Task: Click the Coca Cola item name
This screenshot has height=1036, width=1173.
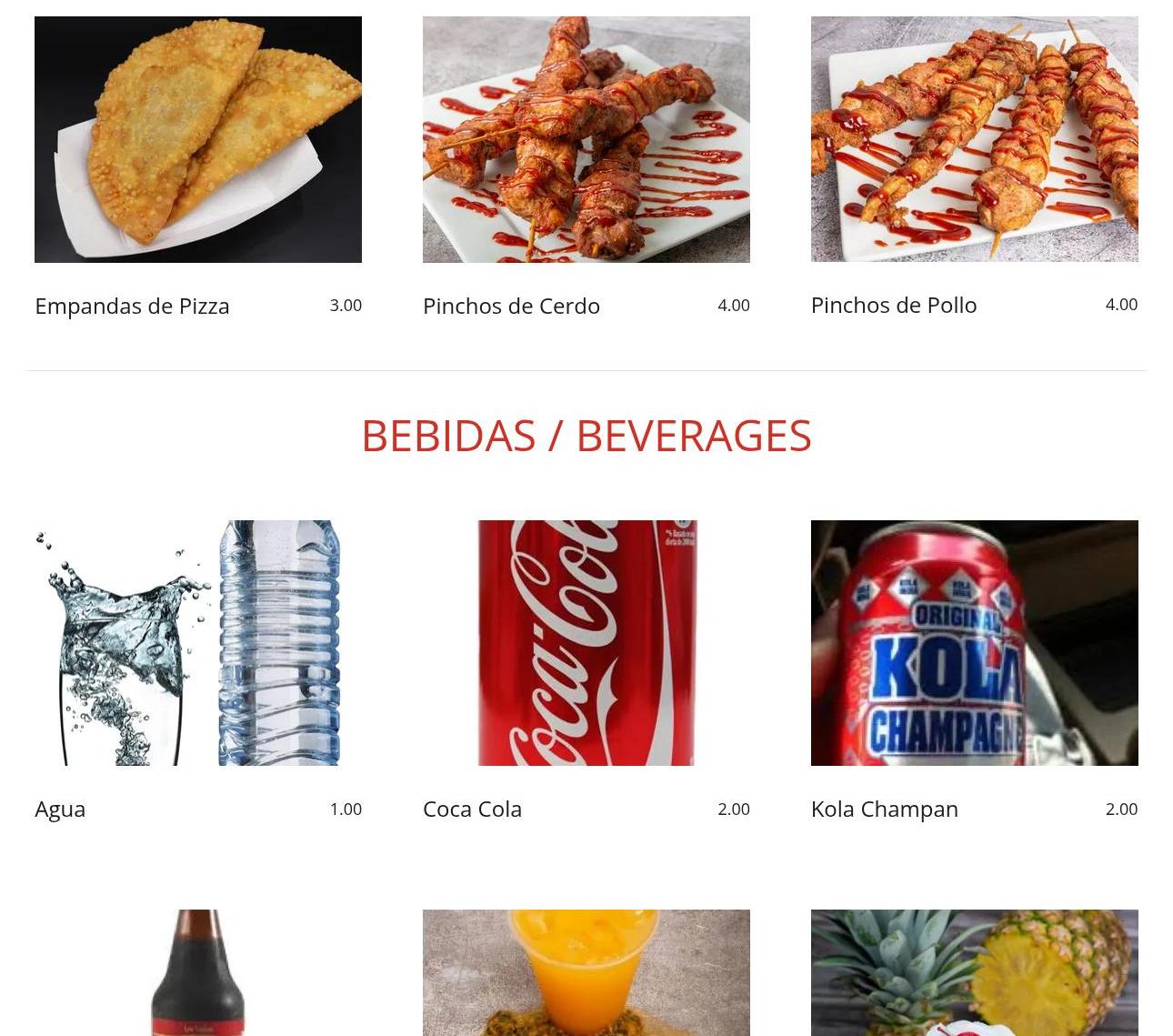Action: click(x=472, y=810)
